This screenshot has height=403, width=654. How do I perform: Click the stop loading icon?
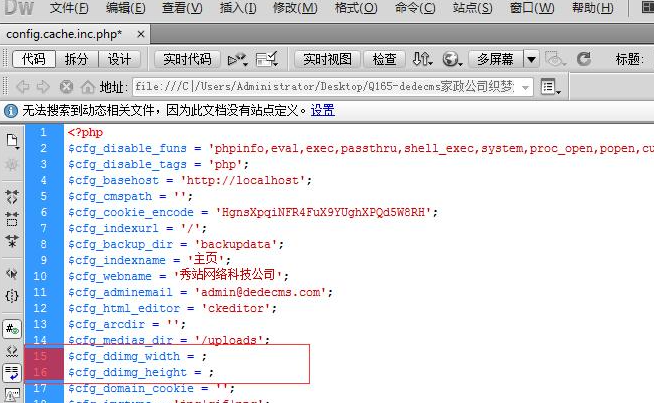pyautogui.click(x=66, y=87)
